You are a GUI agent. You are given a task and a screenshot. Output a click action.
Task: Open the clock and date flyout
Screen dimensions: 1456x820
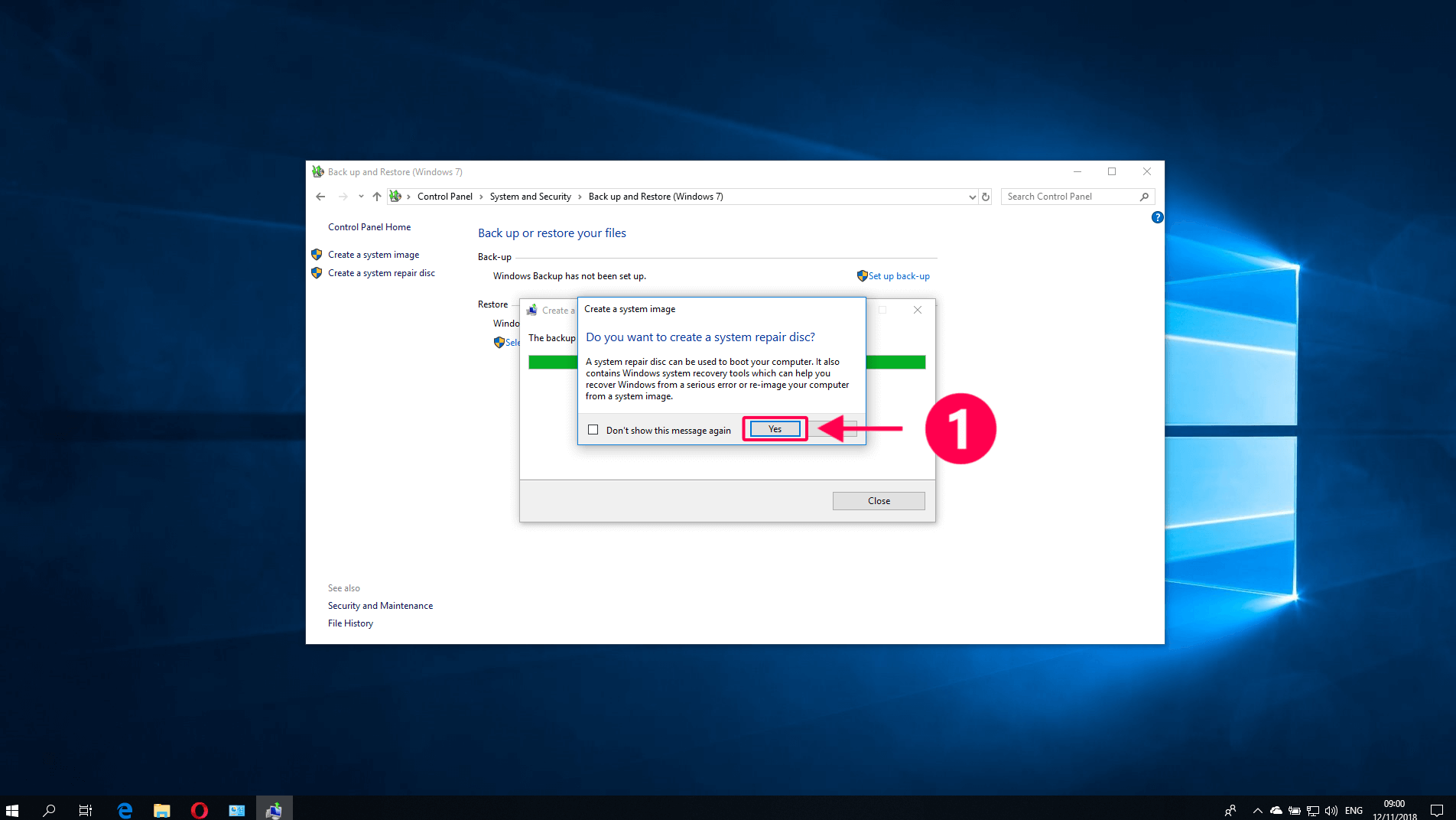(x=1394, y=810)
